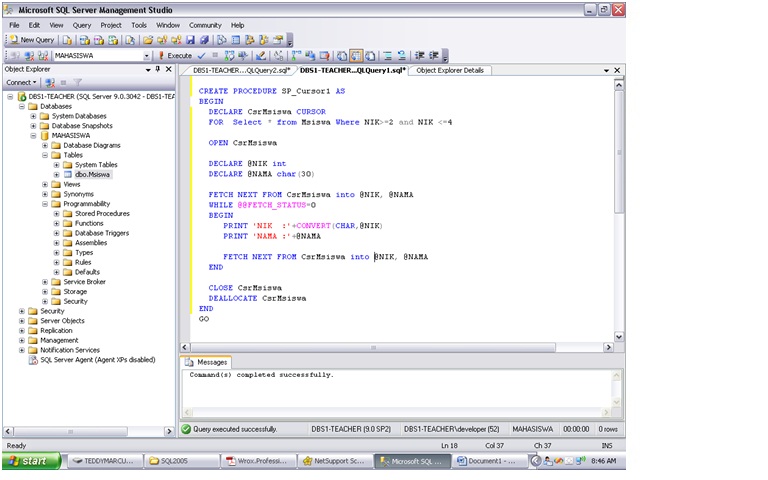The height and width of the screenshot is (480, 768).
Task: Open the Object Explorer window position dropdown
Action: click(x=148, y=70)
